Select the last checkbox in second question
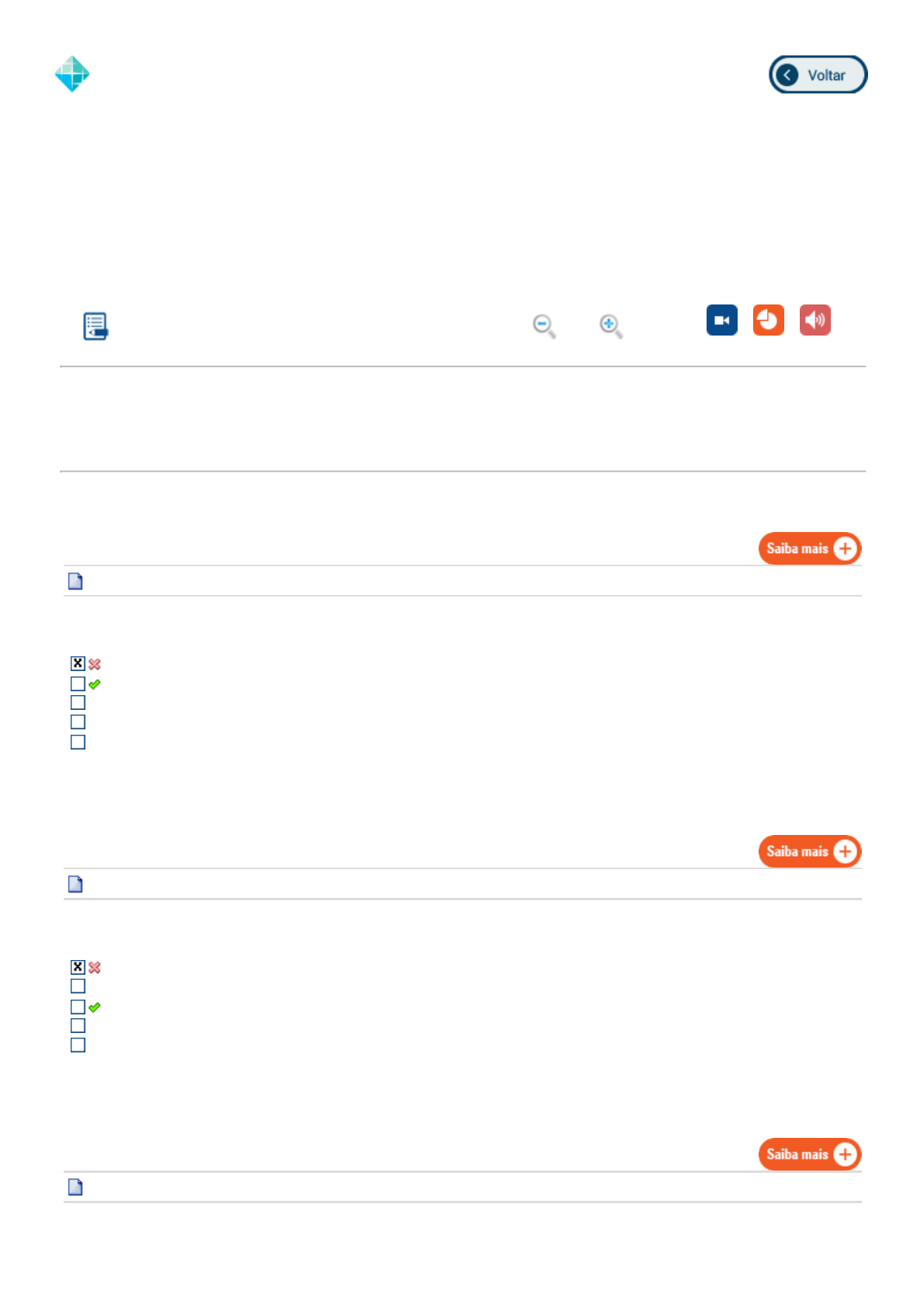The width and height of the screenshot is (924, 1308). 78,1045
